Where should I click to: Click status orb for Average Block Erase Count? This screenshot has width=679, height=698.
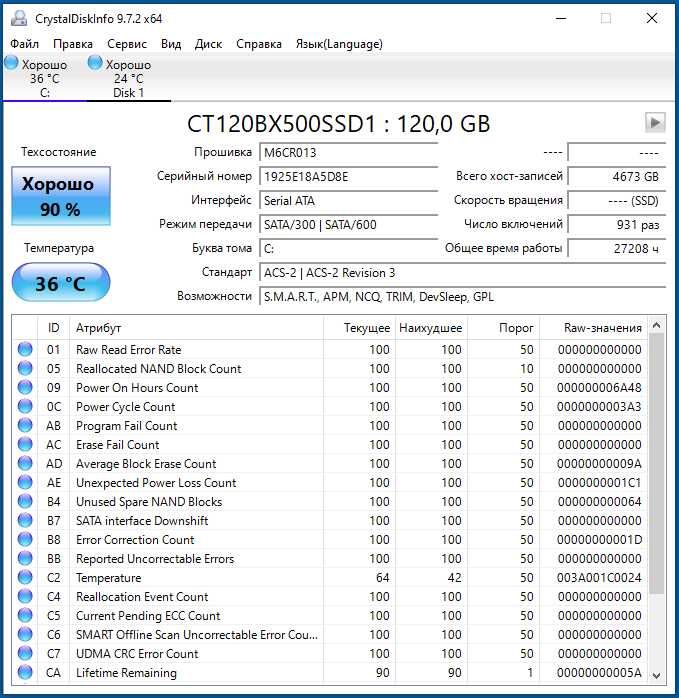click(25, 463)
